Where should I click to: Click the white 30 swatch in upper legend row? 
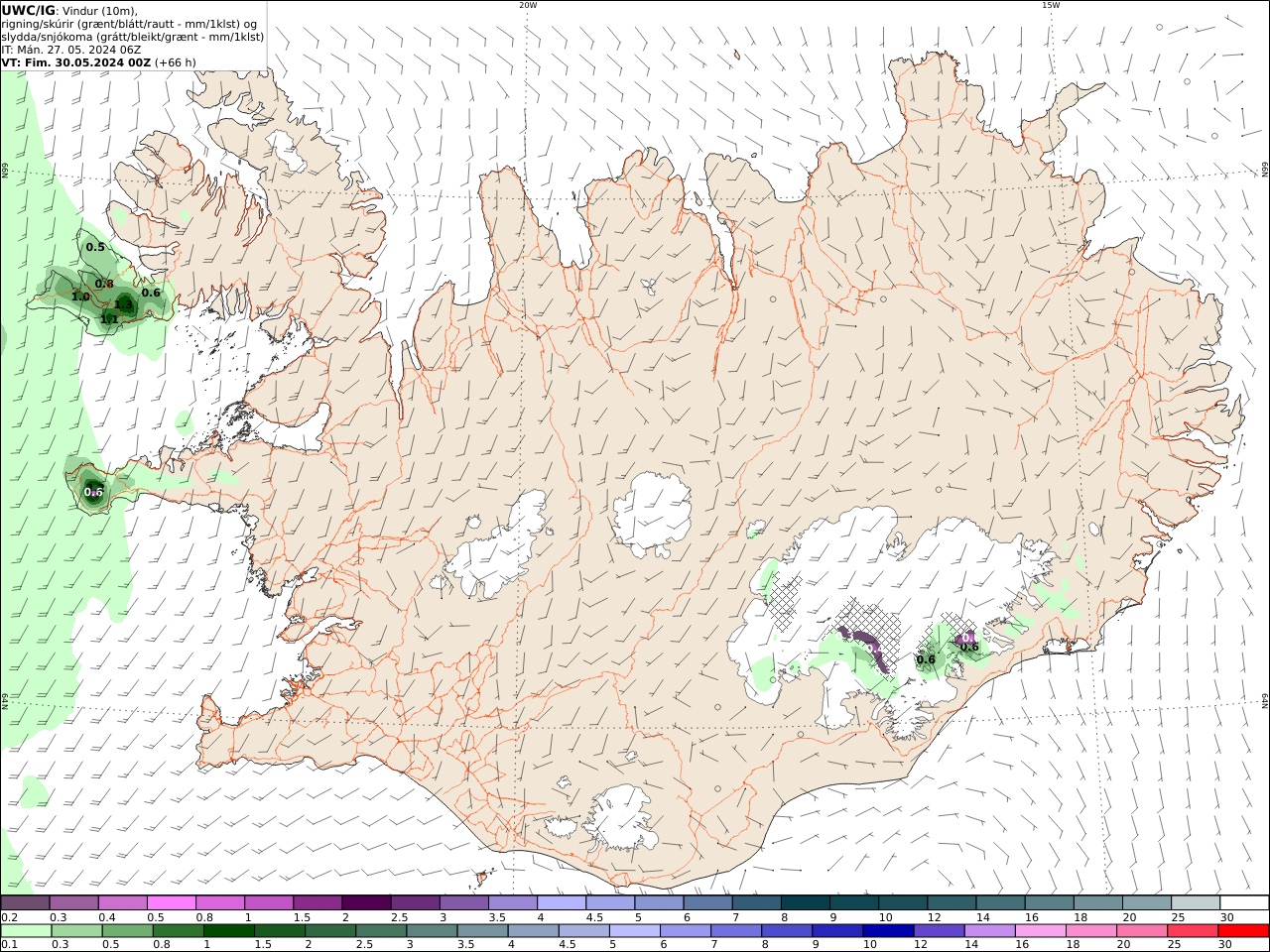tap(1242, 903)
